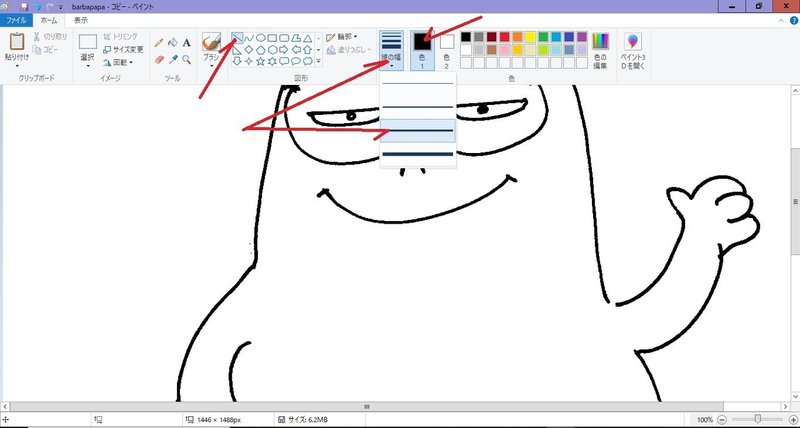Select the Oval shape
This screenshot has height=428, width=800.
coord(261,38)
